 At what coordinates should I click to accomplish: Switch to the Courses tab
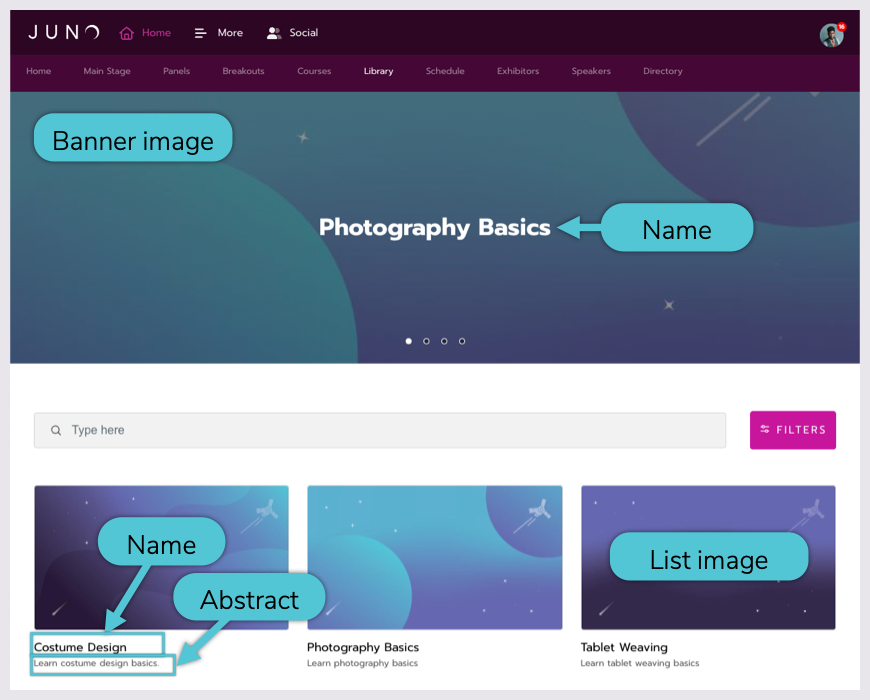point(314,71)
